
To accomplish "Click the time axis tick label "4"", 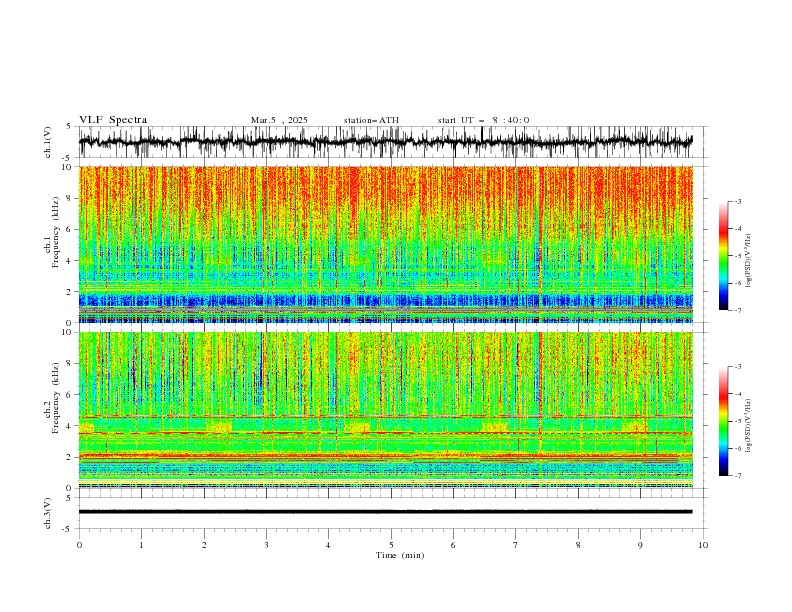I will pos(328,545).
